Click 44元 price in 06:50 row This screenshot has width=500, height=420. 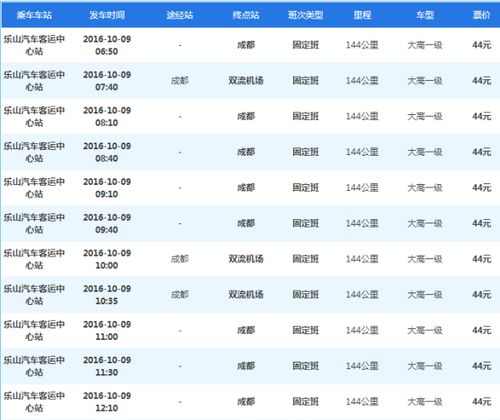click(482, 45)
